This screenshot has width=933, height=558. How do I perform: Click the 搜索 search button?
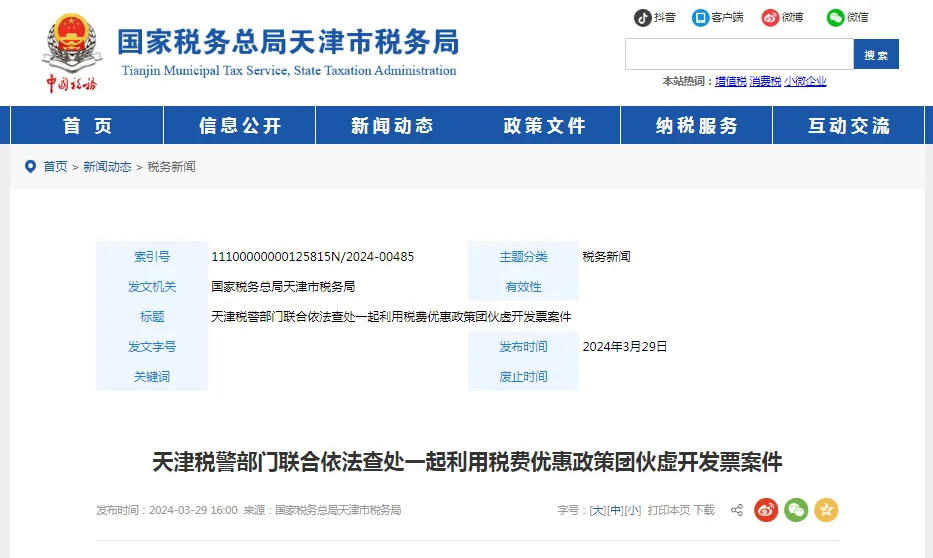876,54
